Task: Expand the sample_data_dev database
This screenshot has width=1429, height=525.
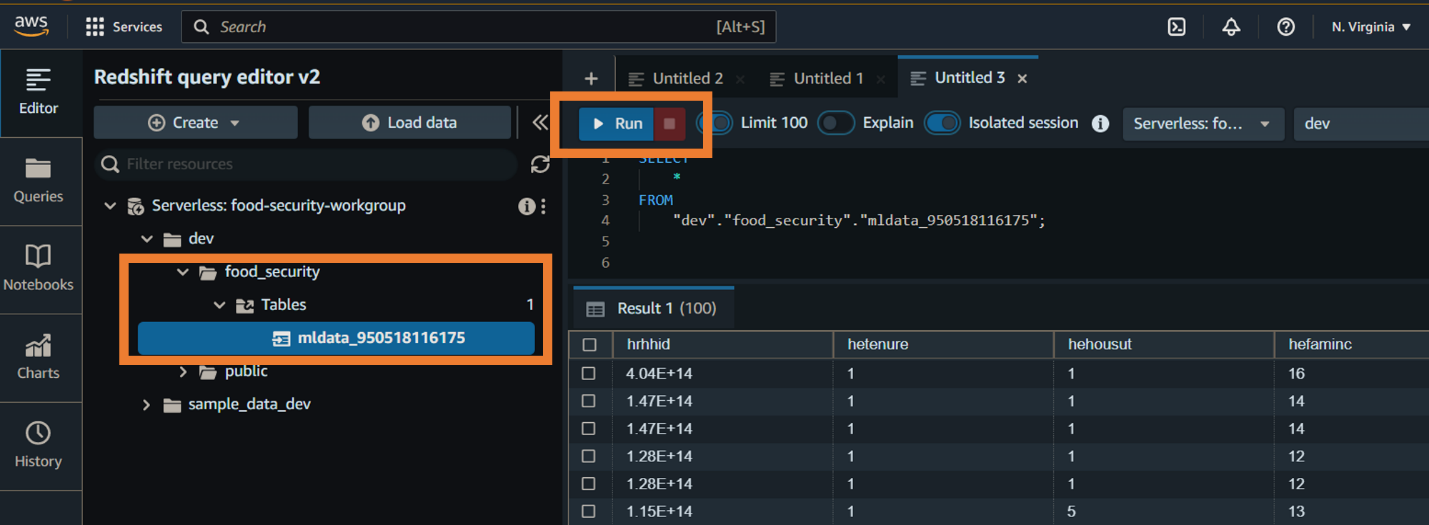Action: pyautogui.click(x=147, y=404)
